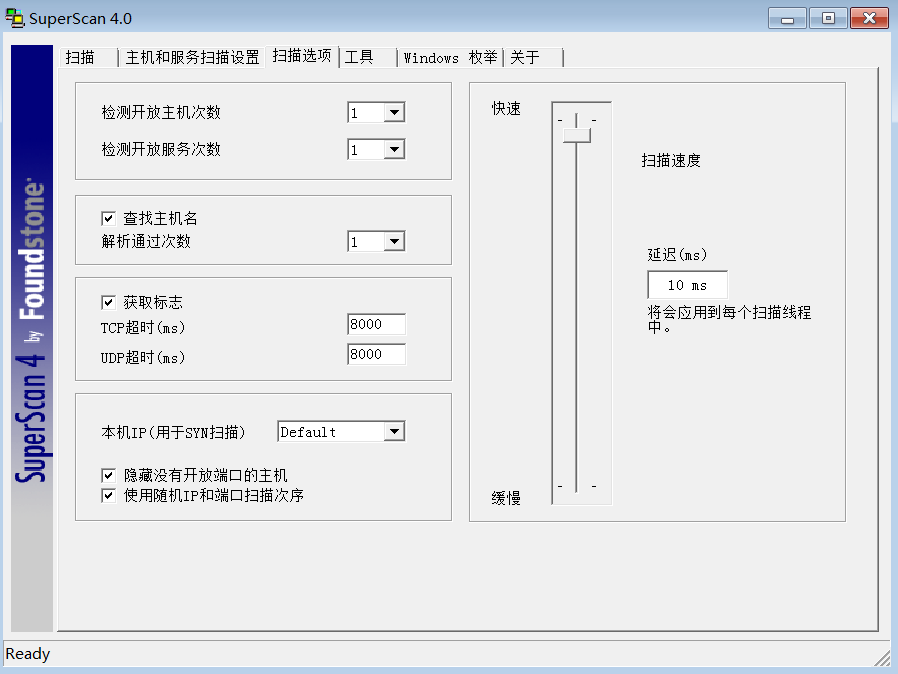The width and height of the screenshot is (898, 674).
Task: Expand 检测开放主机次数 dropdown
Action: click(x=394, y=112)
